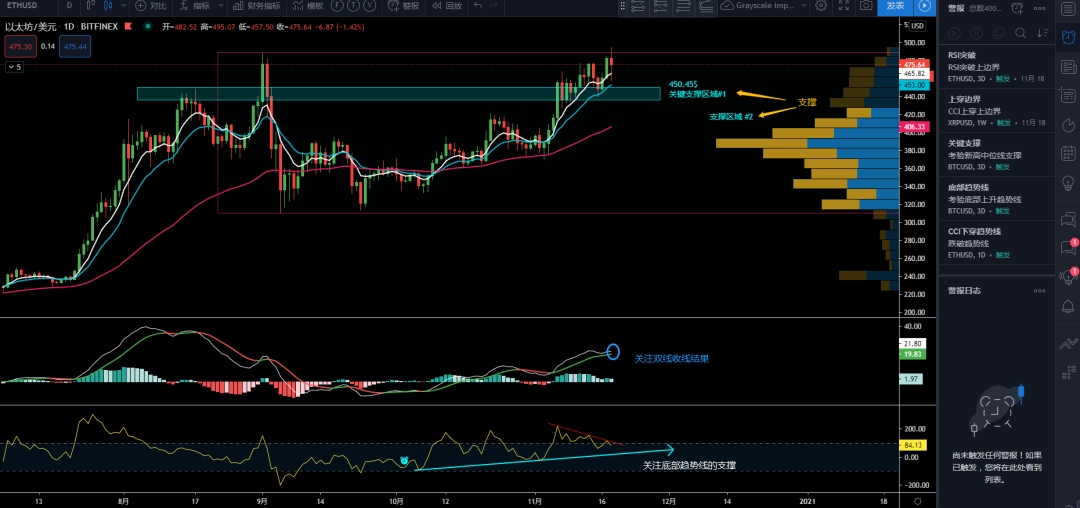Pause alerts with the panel pause icon
This screenshot has height=508, width=1080.
tap(976, 33)
